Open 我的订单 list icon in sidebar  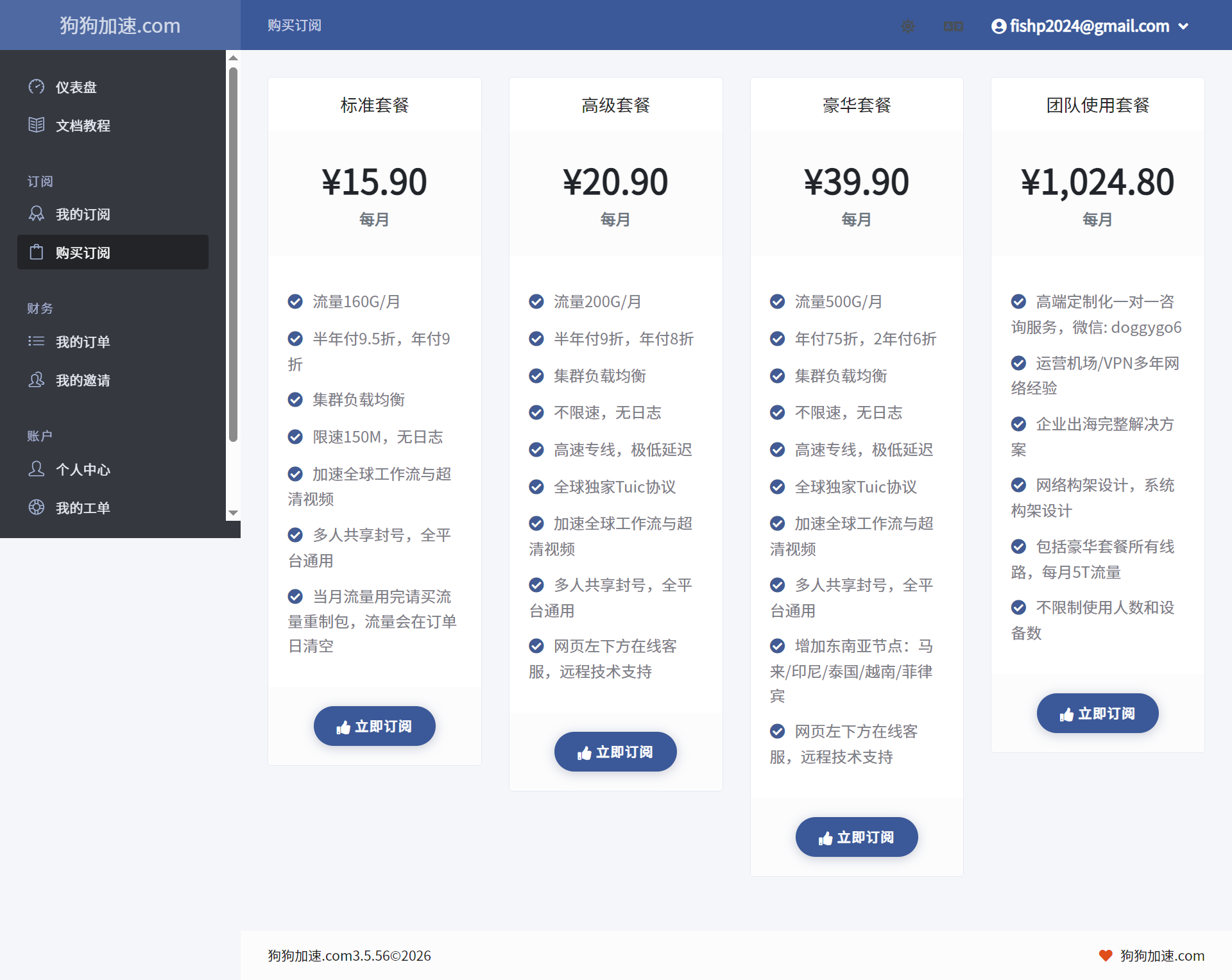click(x=37, y=341)
